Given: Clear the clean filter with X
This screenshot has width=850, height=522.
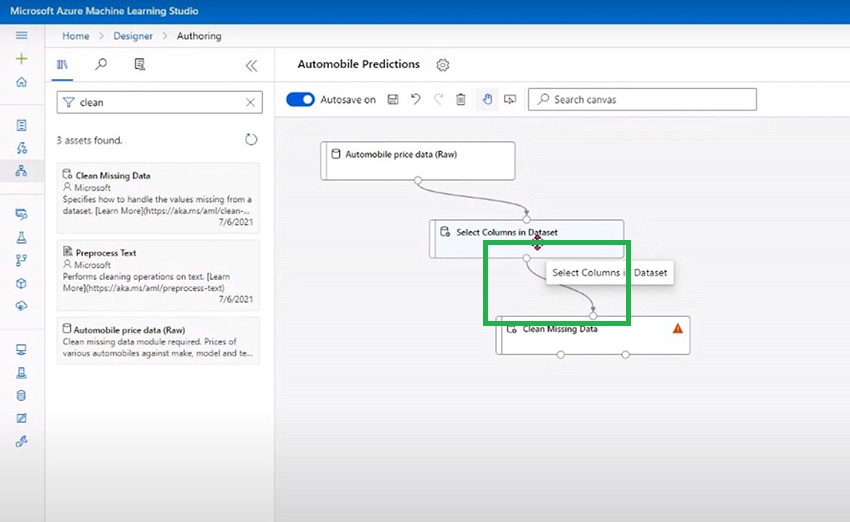Looking at the screenshot, I should (250, 102).
